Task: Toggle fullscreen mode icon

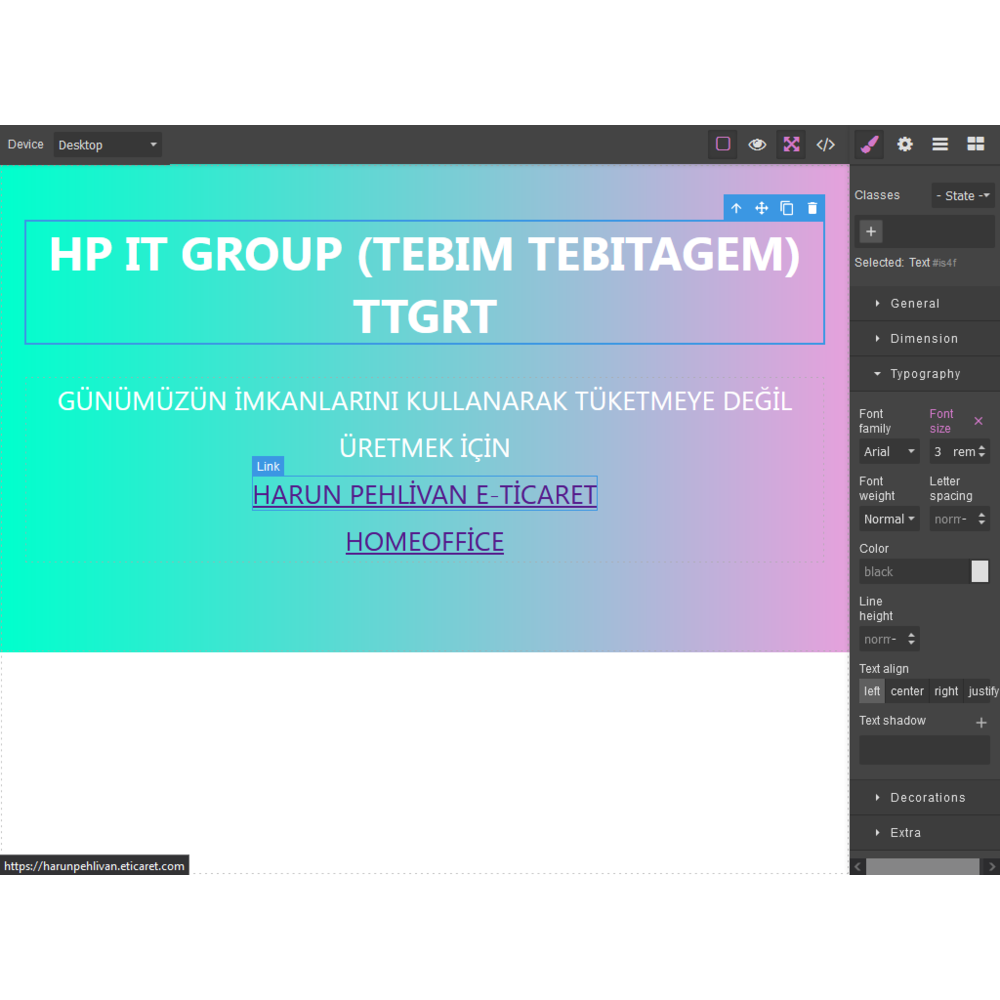Action: coord(791,144)
